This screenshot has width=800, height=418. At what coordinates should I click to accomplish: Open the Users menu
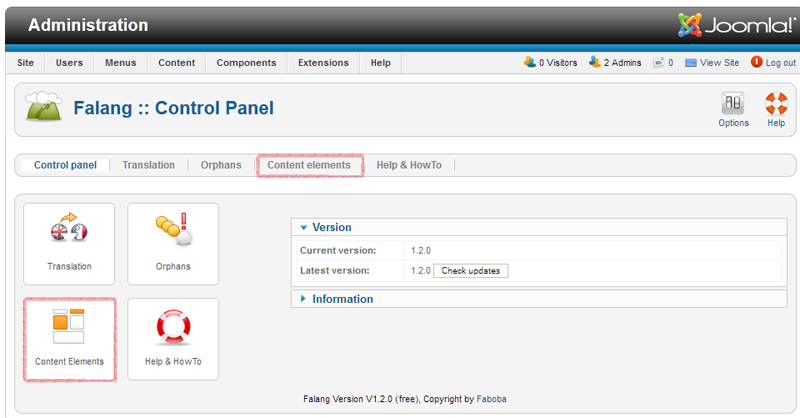[x=69, y=63]
